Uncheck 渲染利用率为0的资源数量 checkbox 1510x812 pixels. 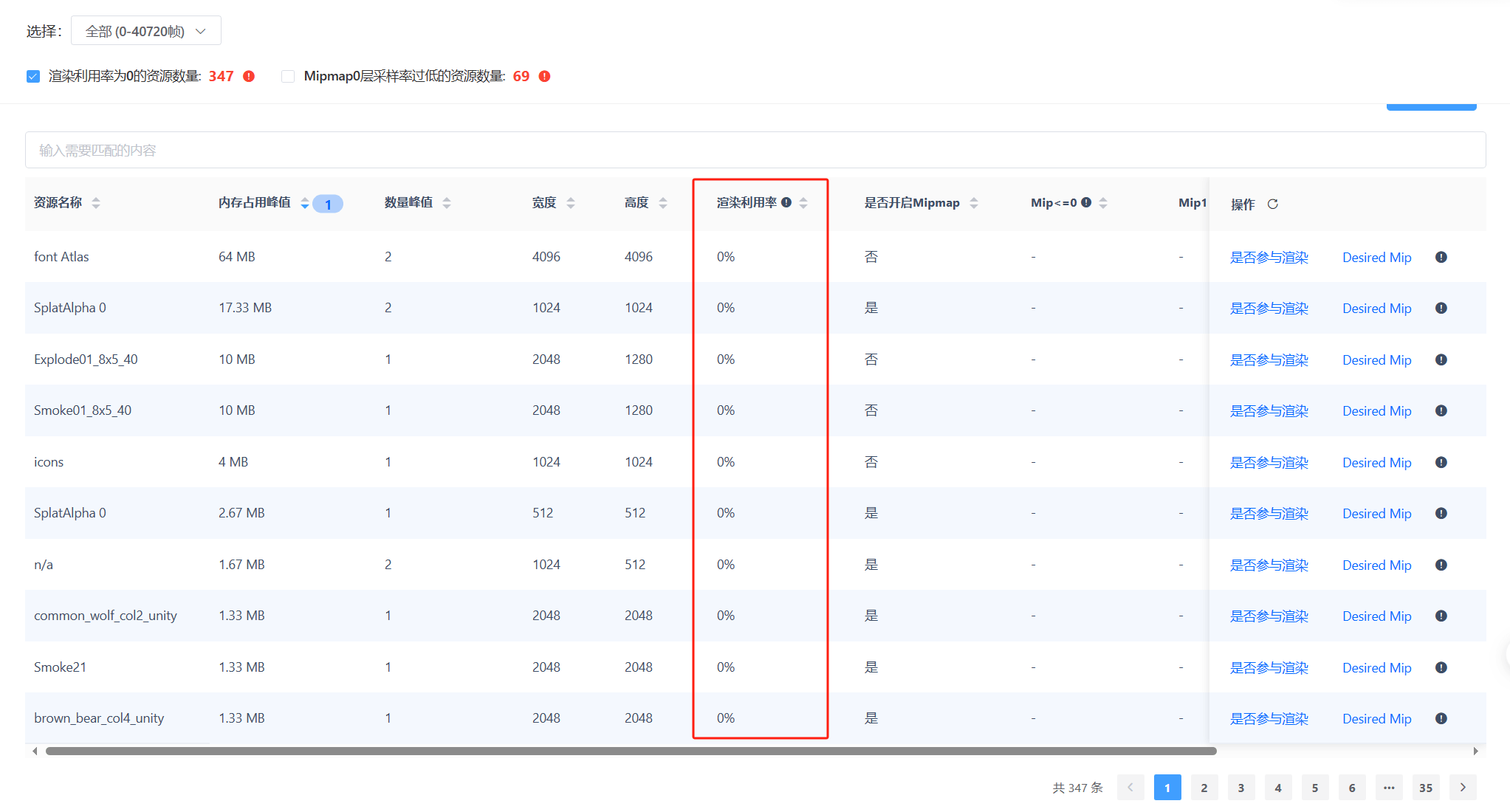(x=33, y=76)
